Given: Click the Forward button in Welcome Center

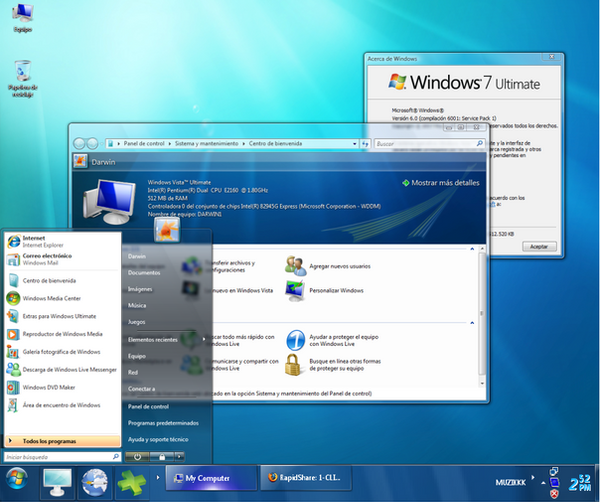Looking at the screenshot, I should pyautogui.click(x=92, y=143).
